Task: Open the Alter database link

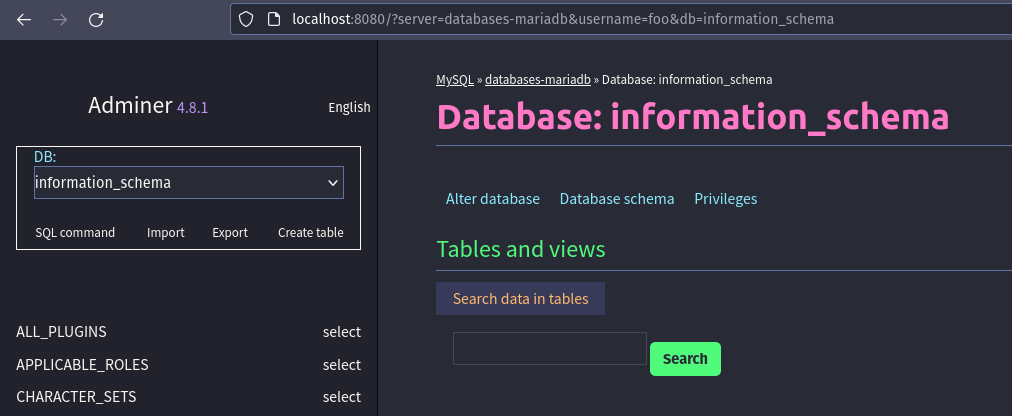Action: (492, 199)
